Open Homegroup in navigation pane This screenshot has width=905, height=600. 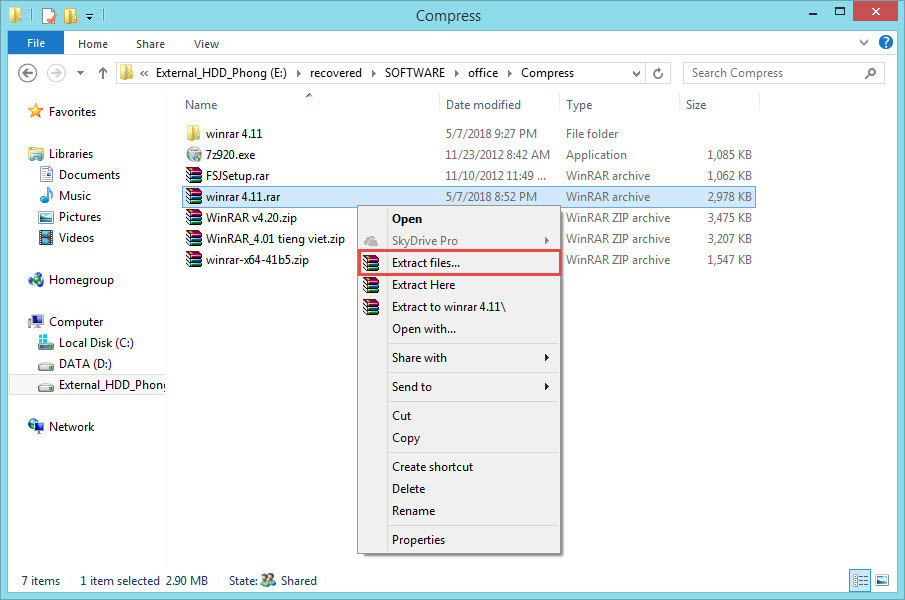(x=81, y=280)
